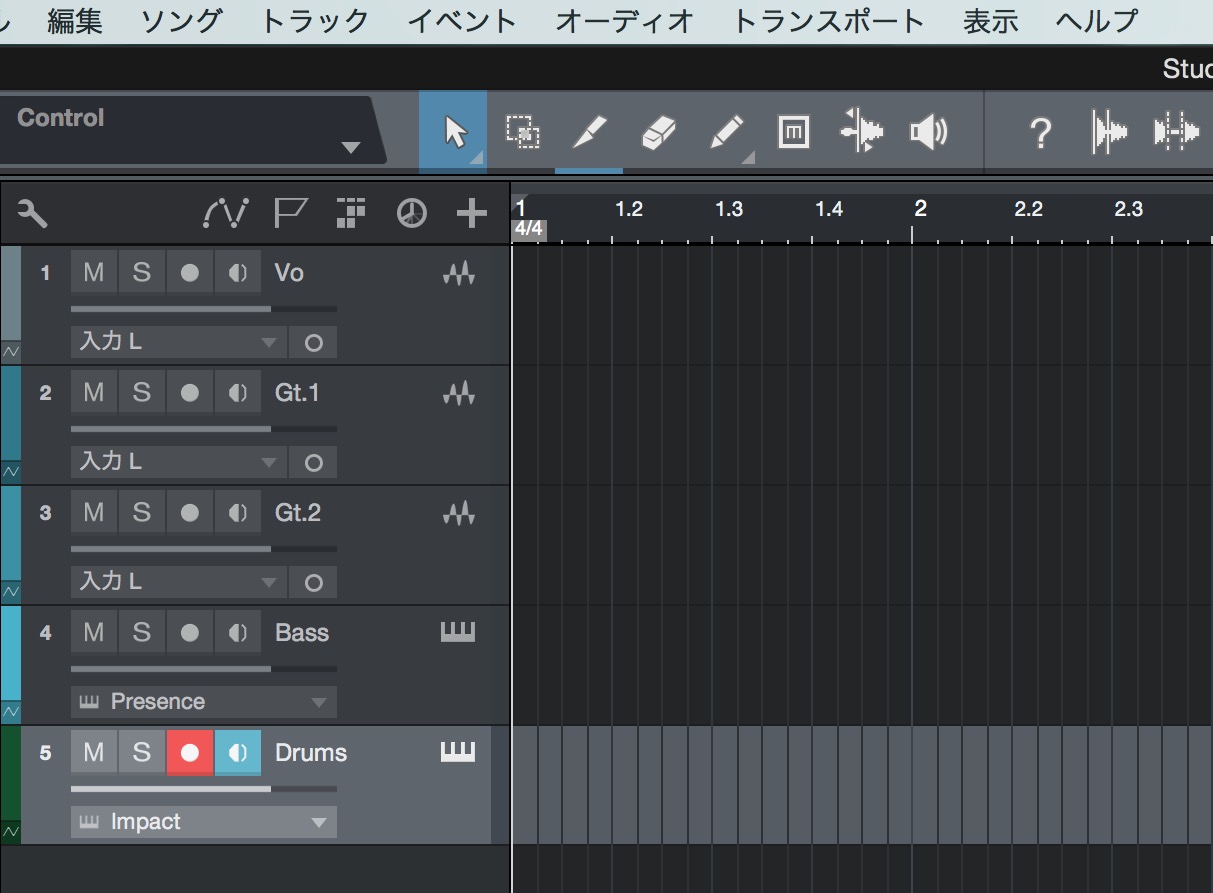Open the Presence instrument dropdown
This screenshot has width=1213, height=893.
click(204, 702)
